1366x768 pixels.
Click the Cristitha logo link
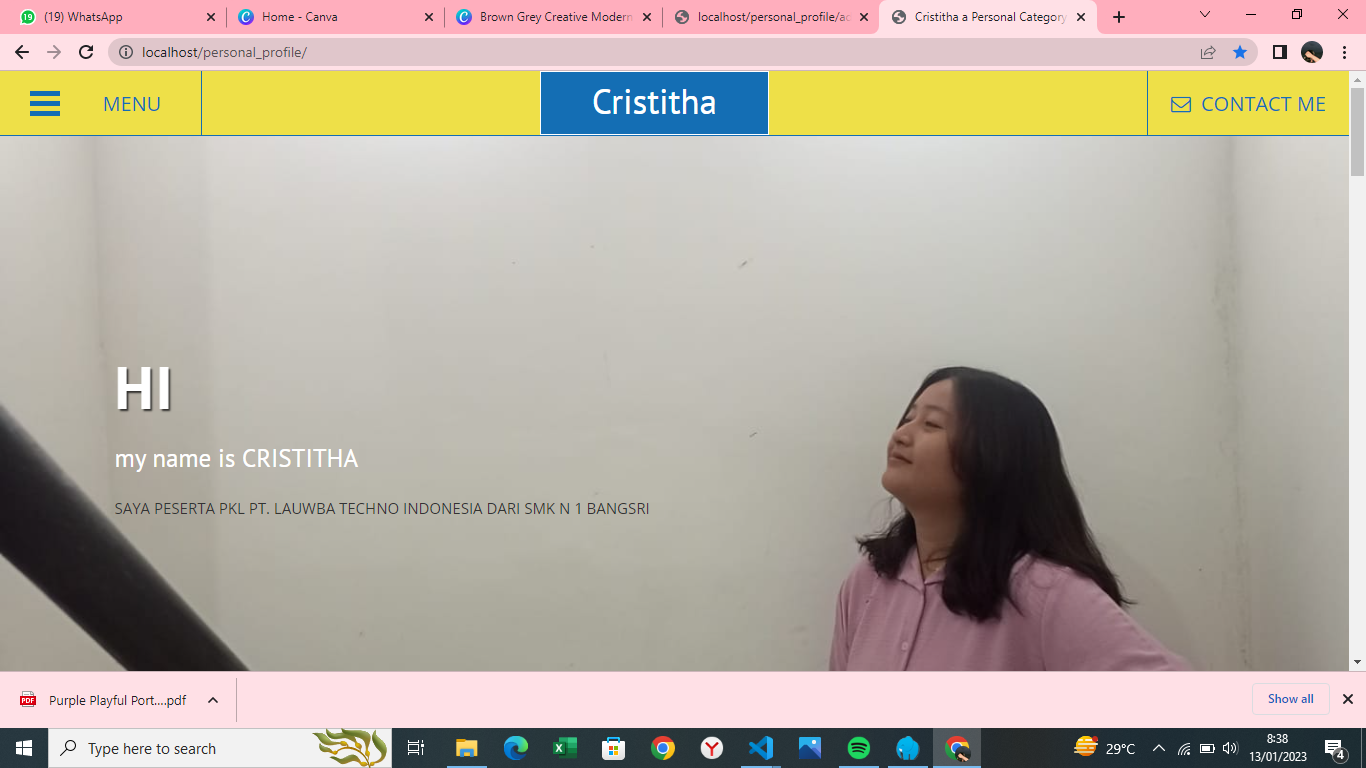[x=654, y=103]
